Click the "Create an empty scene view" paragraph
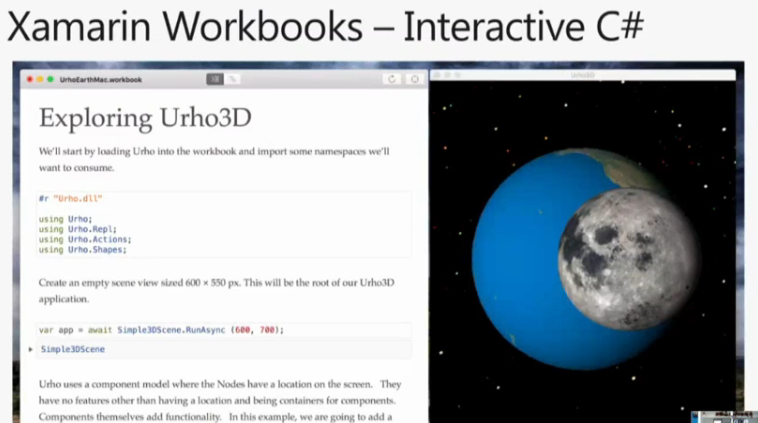 click(217, 291)
